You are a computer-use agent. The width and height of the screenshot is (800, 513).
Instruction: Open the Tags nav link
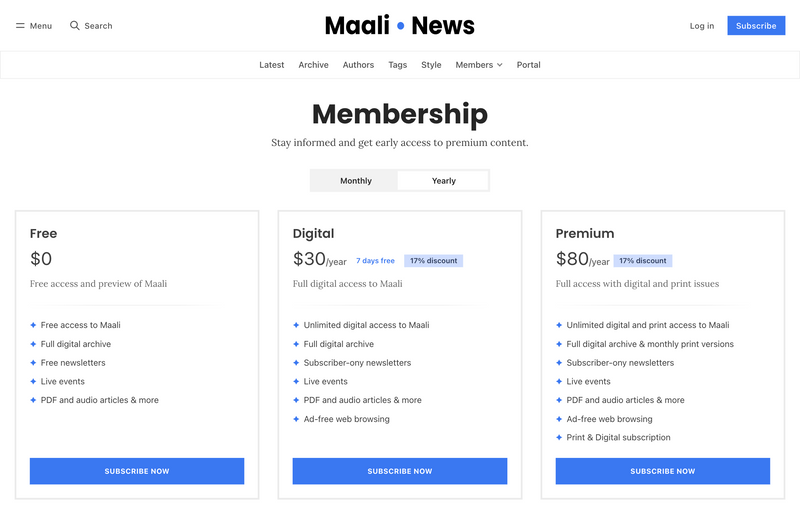click(397, 65)
